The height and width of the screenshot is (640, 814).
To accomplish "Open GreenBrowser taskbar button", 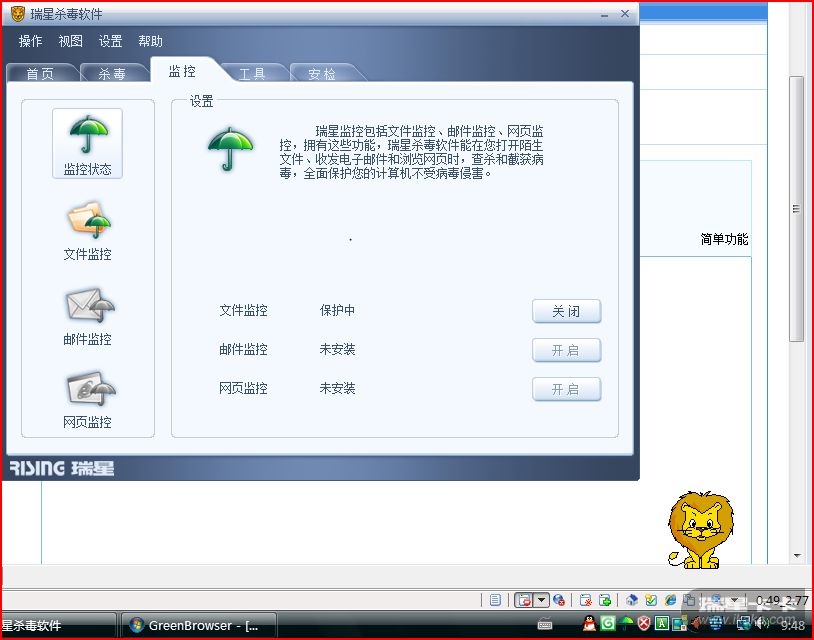I will [x=198, y=625].
